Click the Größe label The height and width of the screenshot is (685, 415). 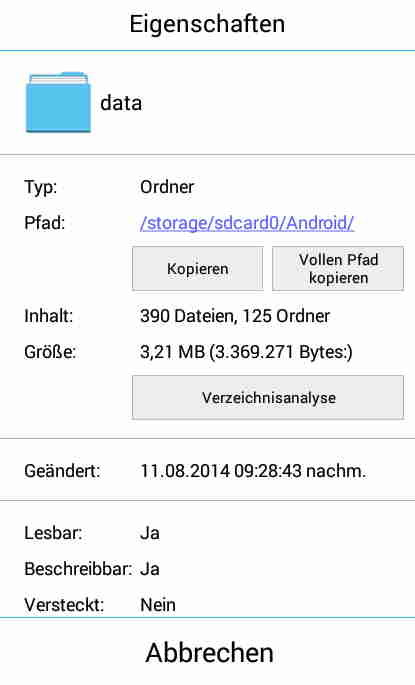tap(50, 352)
